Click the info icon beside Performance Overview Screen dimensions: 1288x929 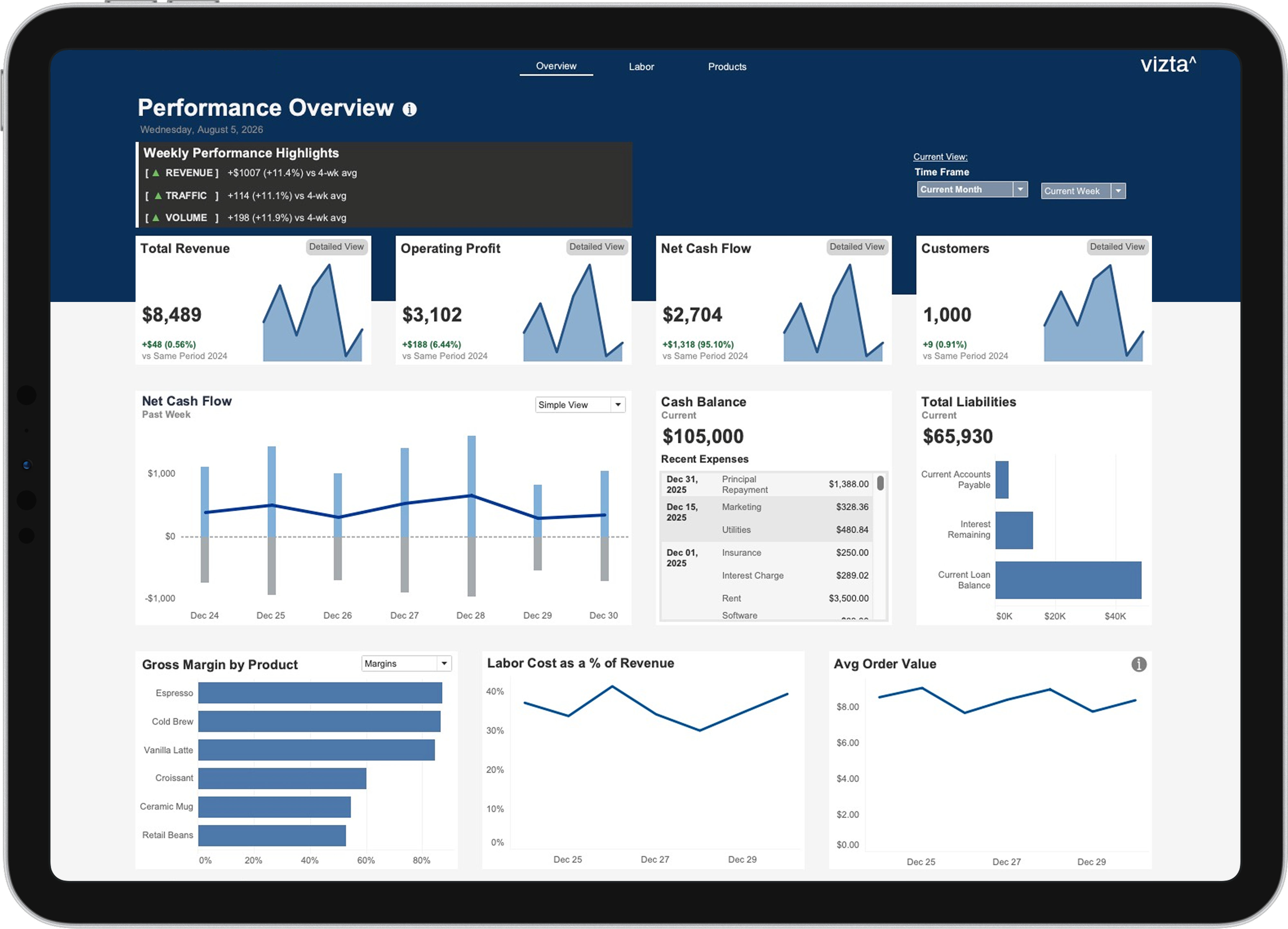point(409,109)
